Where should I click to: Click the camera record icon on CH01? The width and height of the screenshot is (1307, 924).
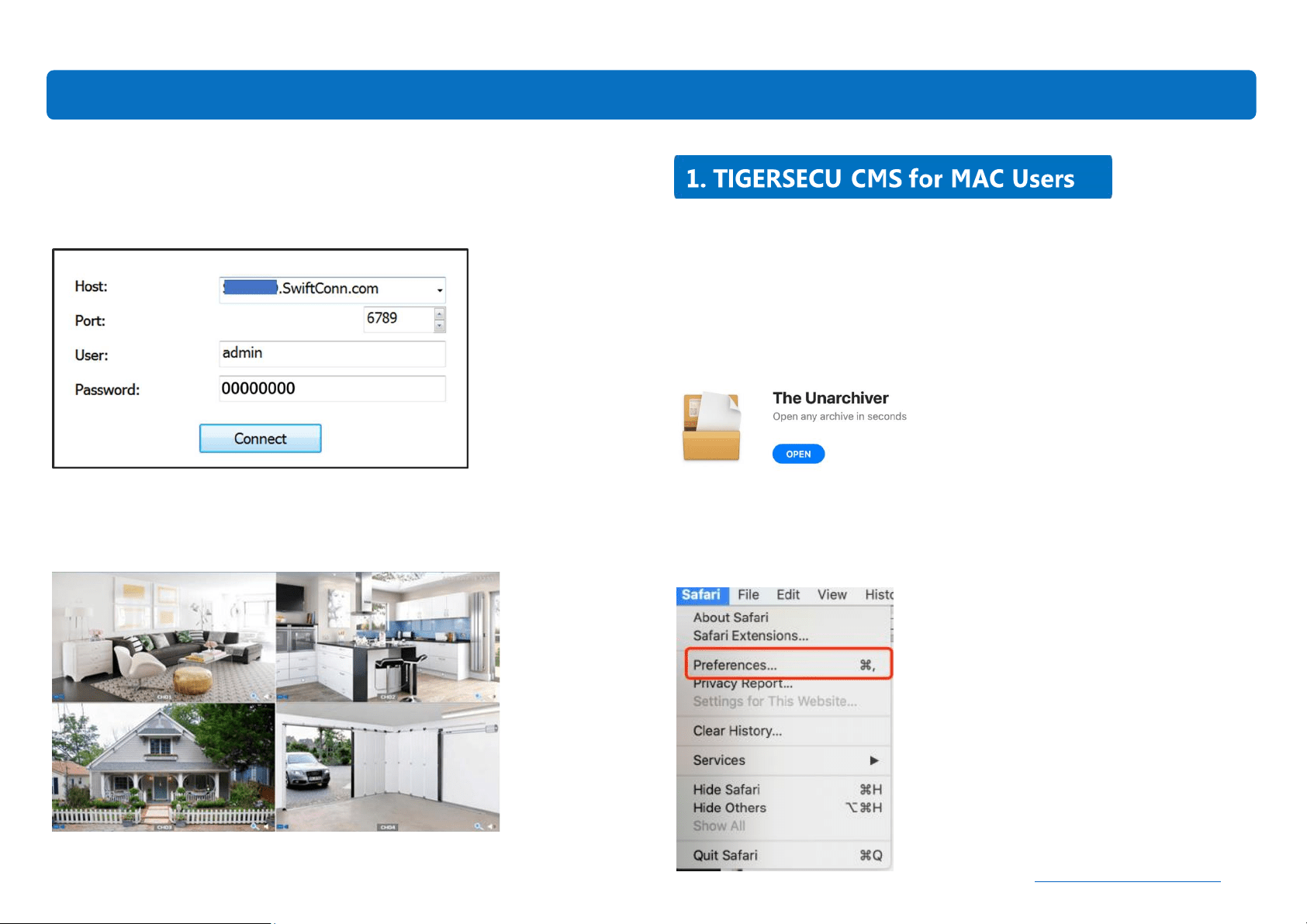59,697
